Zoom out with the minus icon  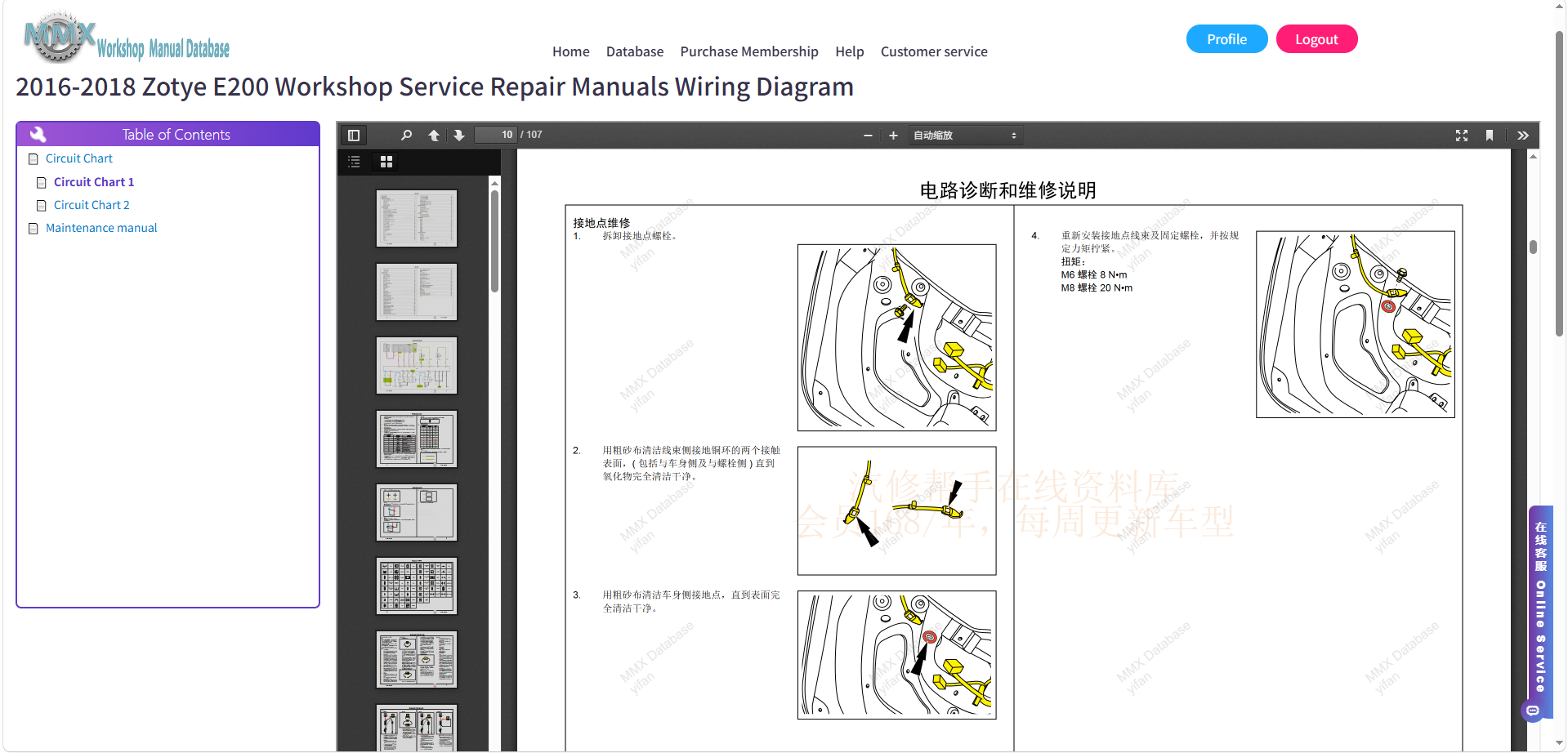(868, 136)
